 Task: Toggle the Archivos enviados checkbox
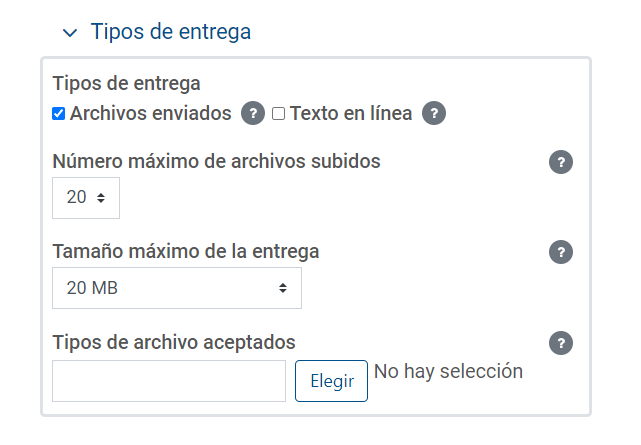click(x=59, y=114)
